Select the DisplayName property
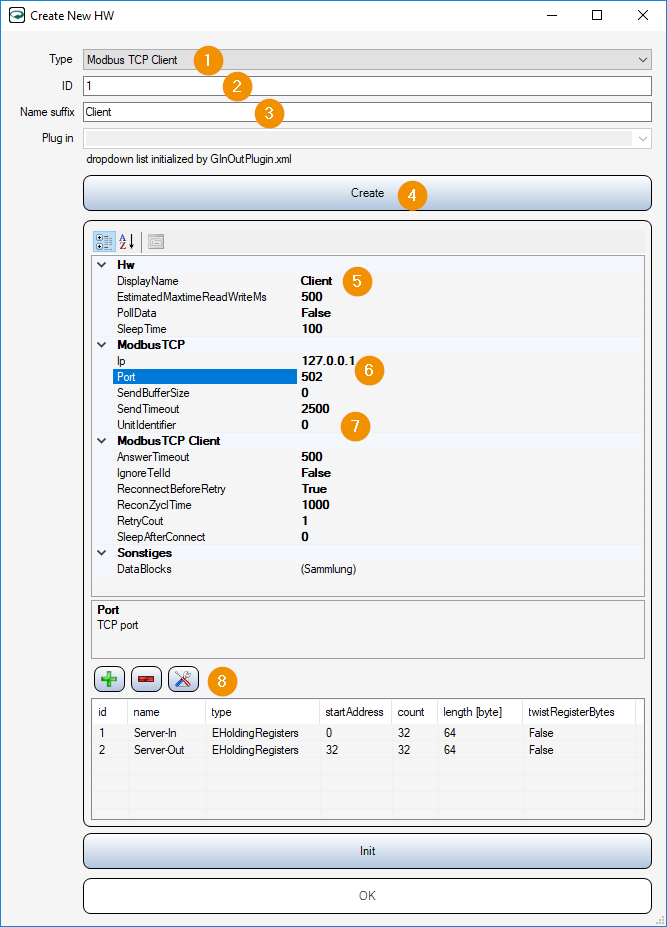Screen dimensions: 667x927 click(147, 281)
